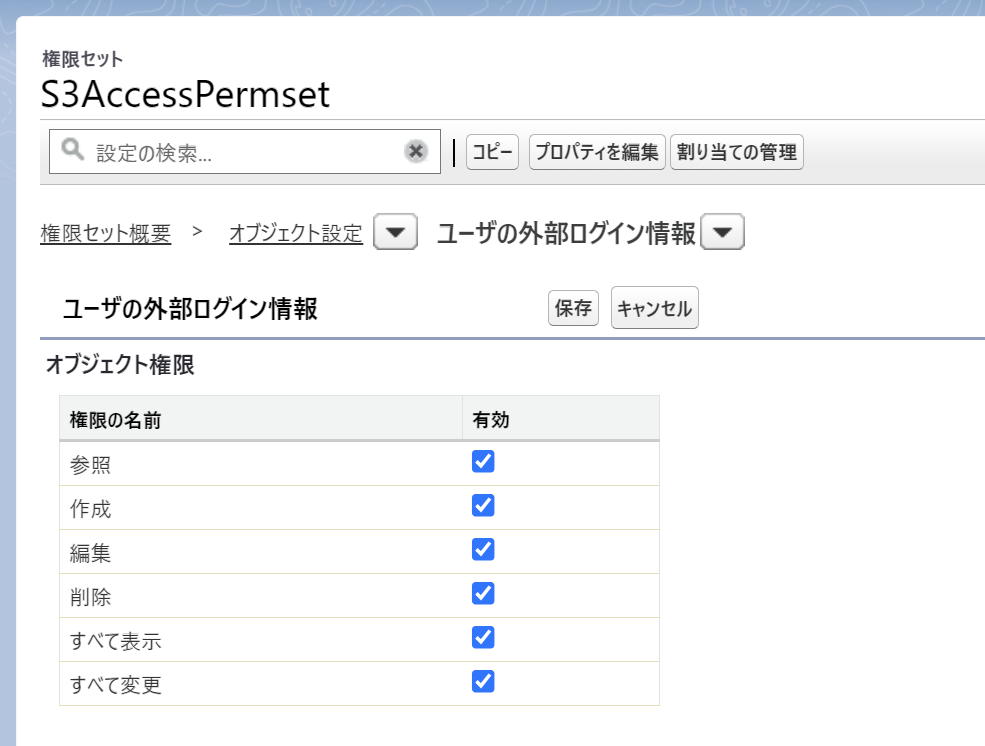The width and height of the screenshot is (985, 746).
Task: Save the object permissions with 保存
Action: 573,308
